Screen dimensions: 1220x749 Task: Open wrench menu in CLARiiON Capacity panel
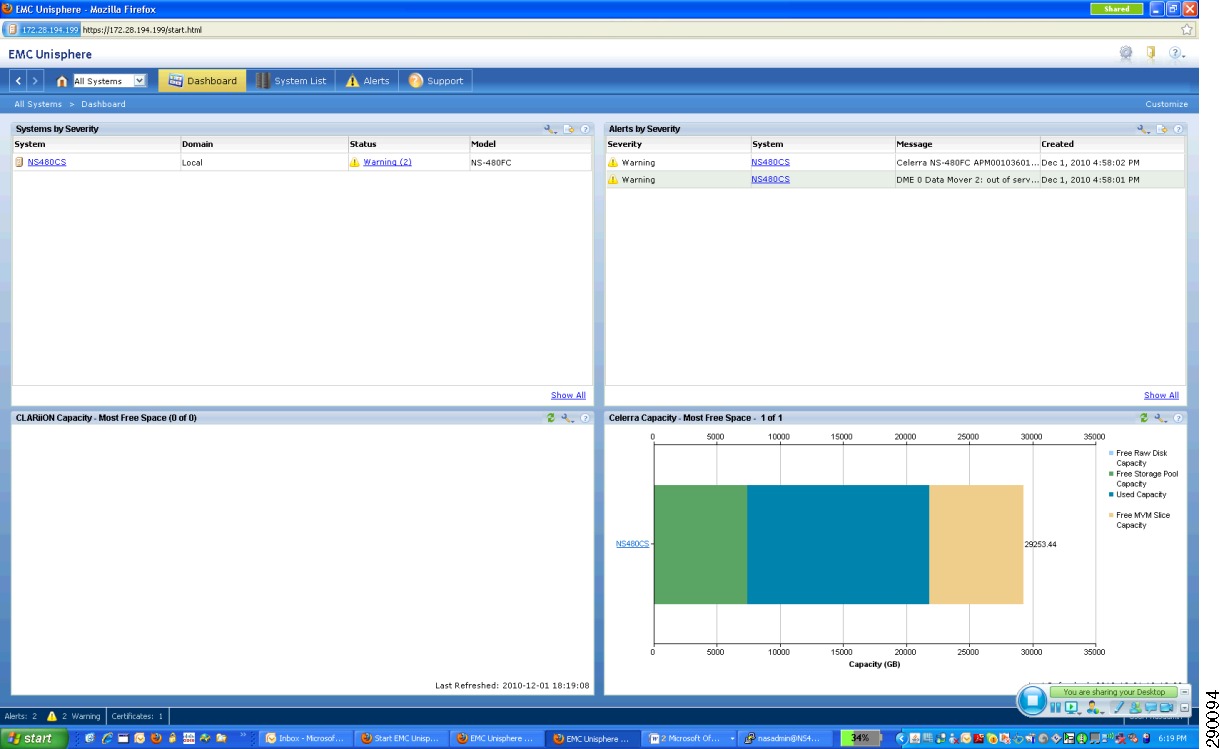[567, 418]
